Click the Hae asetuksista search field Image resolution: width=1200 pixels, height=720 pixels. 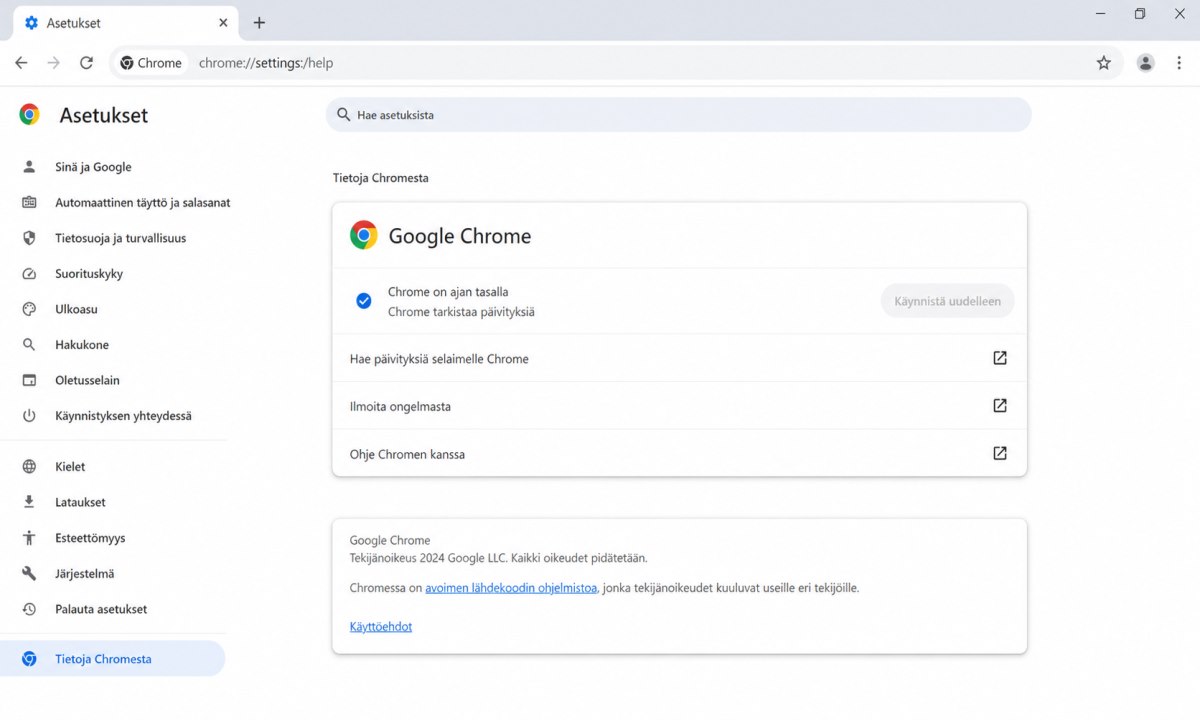[678, 115]
